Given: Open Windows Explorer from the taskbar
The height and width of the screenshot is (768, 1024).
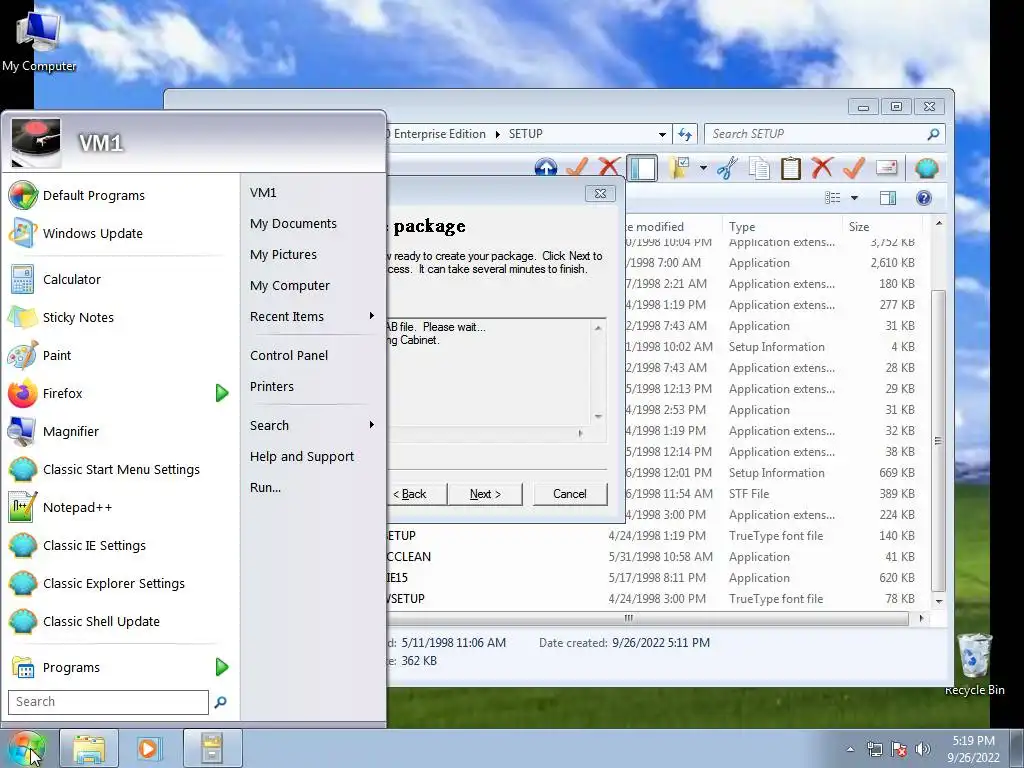Looking at the screenshot, I should coord(89,748).
